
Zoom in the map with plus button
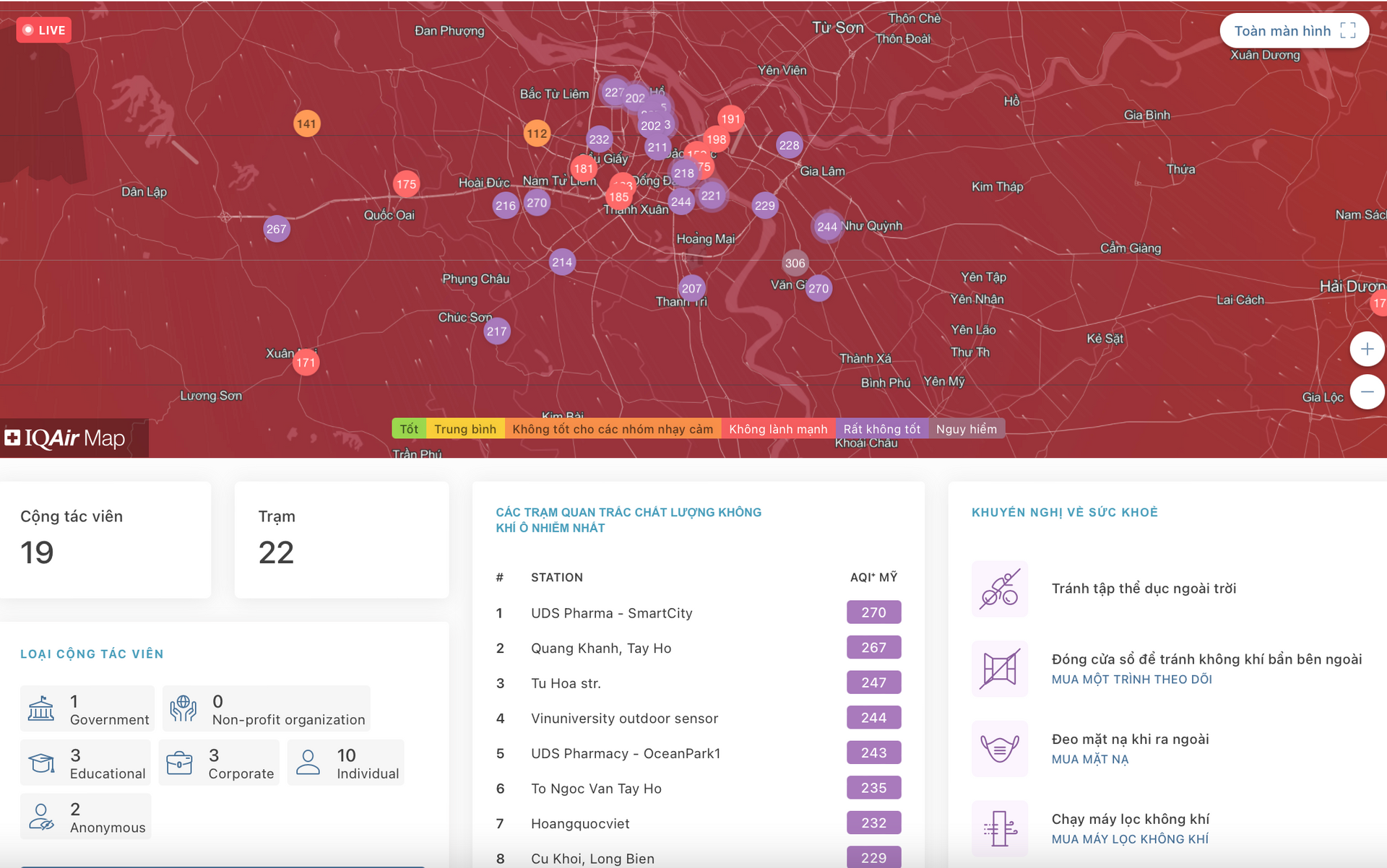[x=1367, y=350]
